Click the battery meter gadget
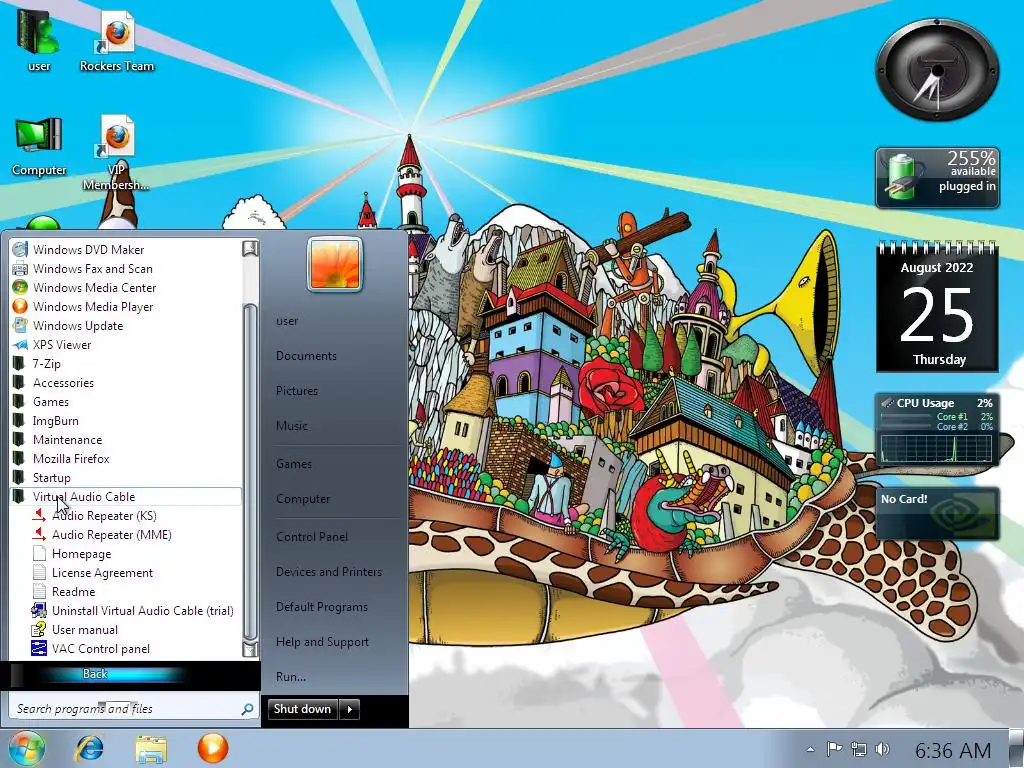The image size is (1024, 768). click(937, 178)
